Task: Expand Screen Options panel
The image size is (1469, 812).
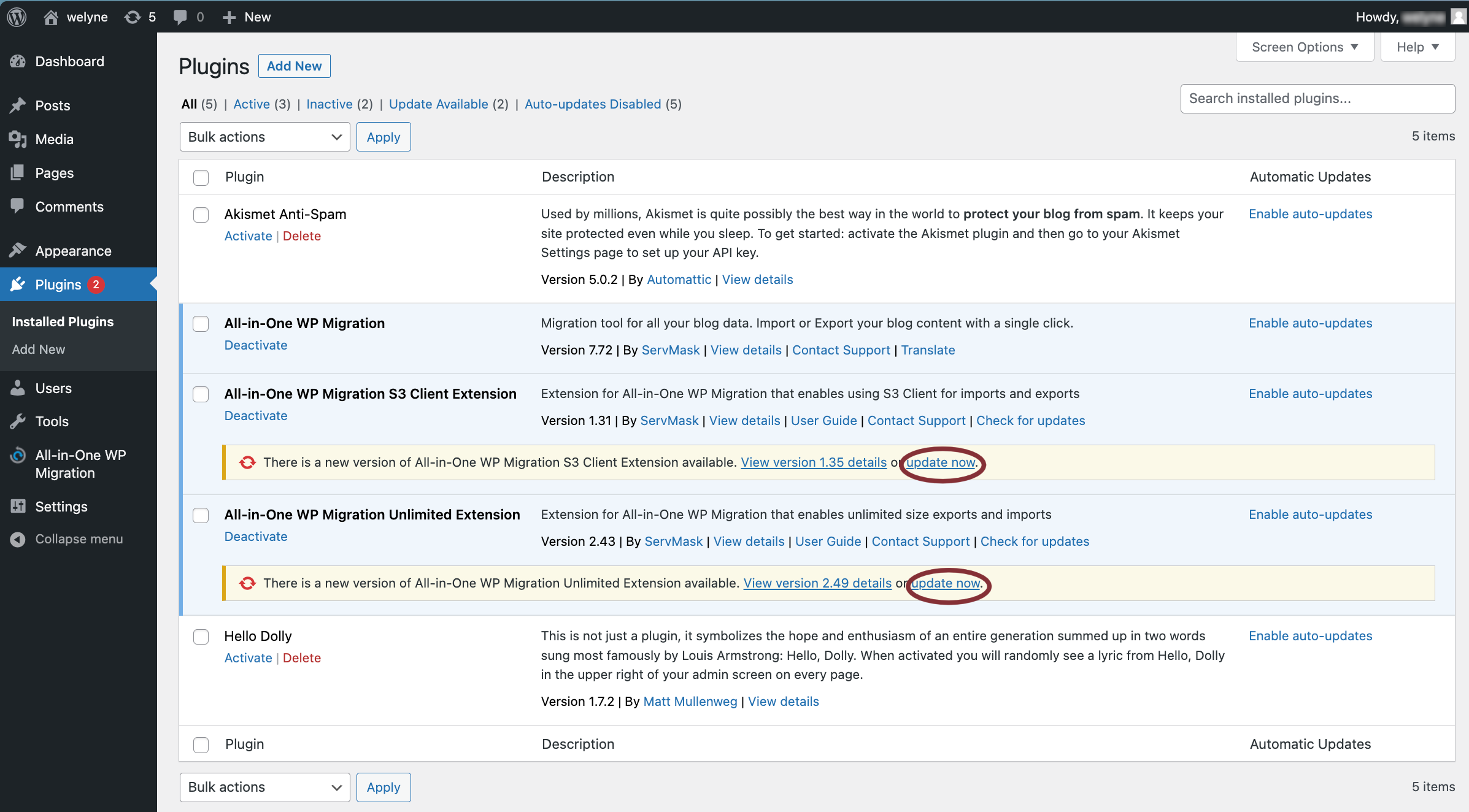Action: (1305, 47)
